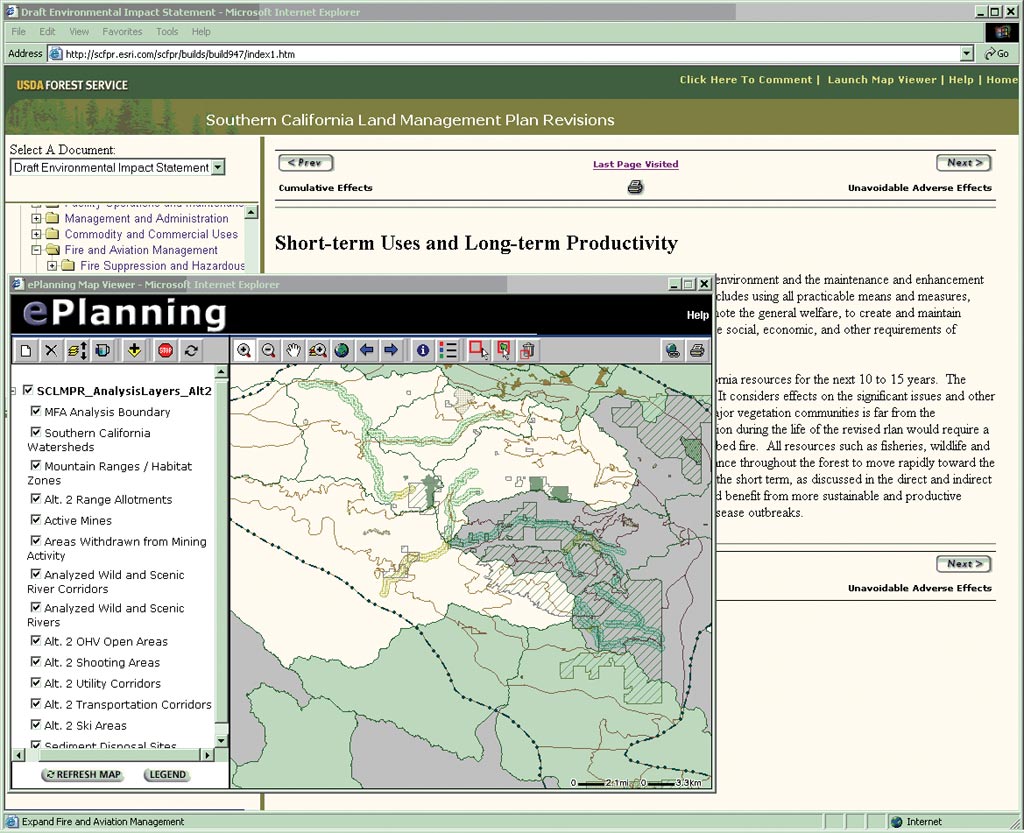
Task: Expand the Commodity and Commercial Uses folder
Action: [37, 234]
